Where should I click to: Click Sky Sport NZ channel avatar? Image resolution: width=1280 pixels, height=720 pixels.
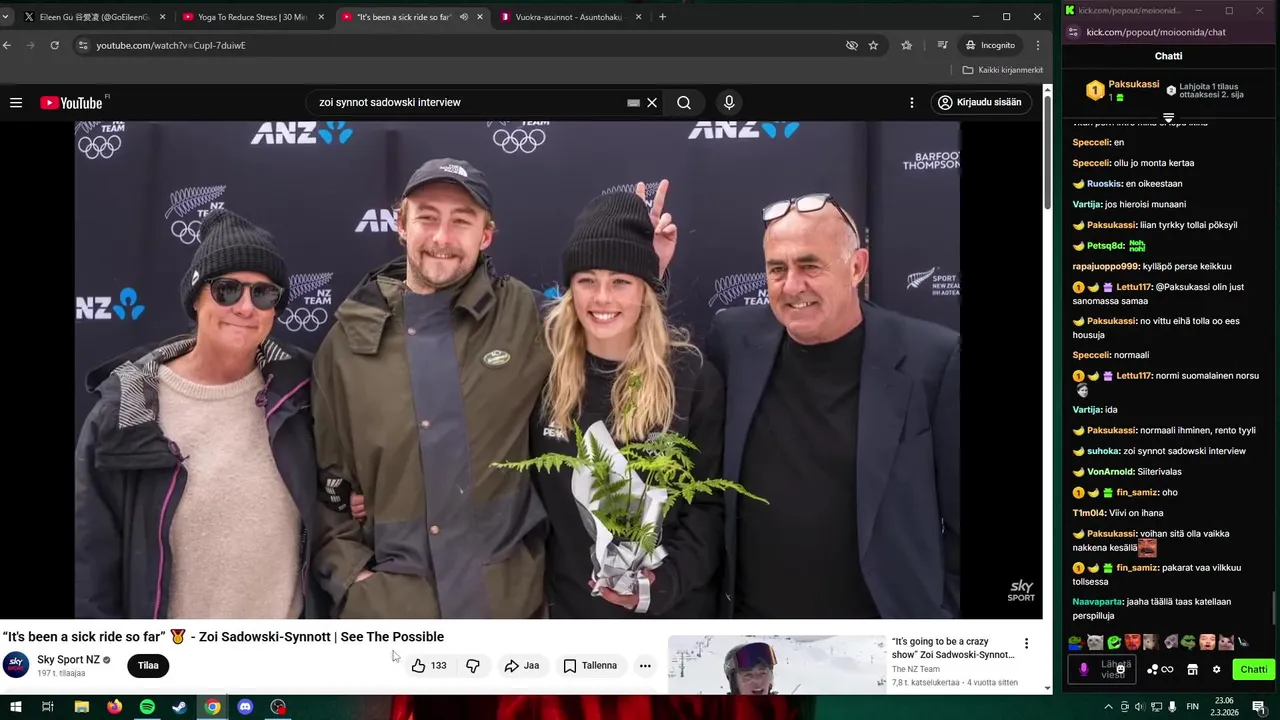coord(16,665)
